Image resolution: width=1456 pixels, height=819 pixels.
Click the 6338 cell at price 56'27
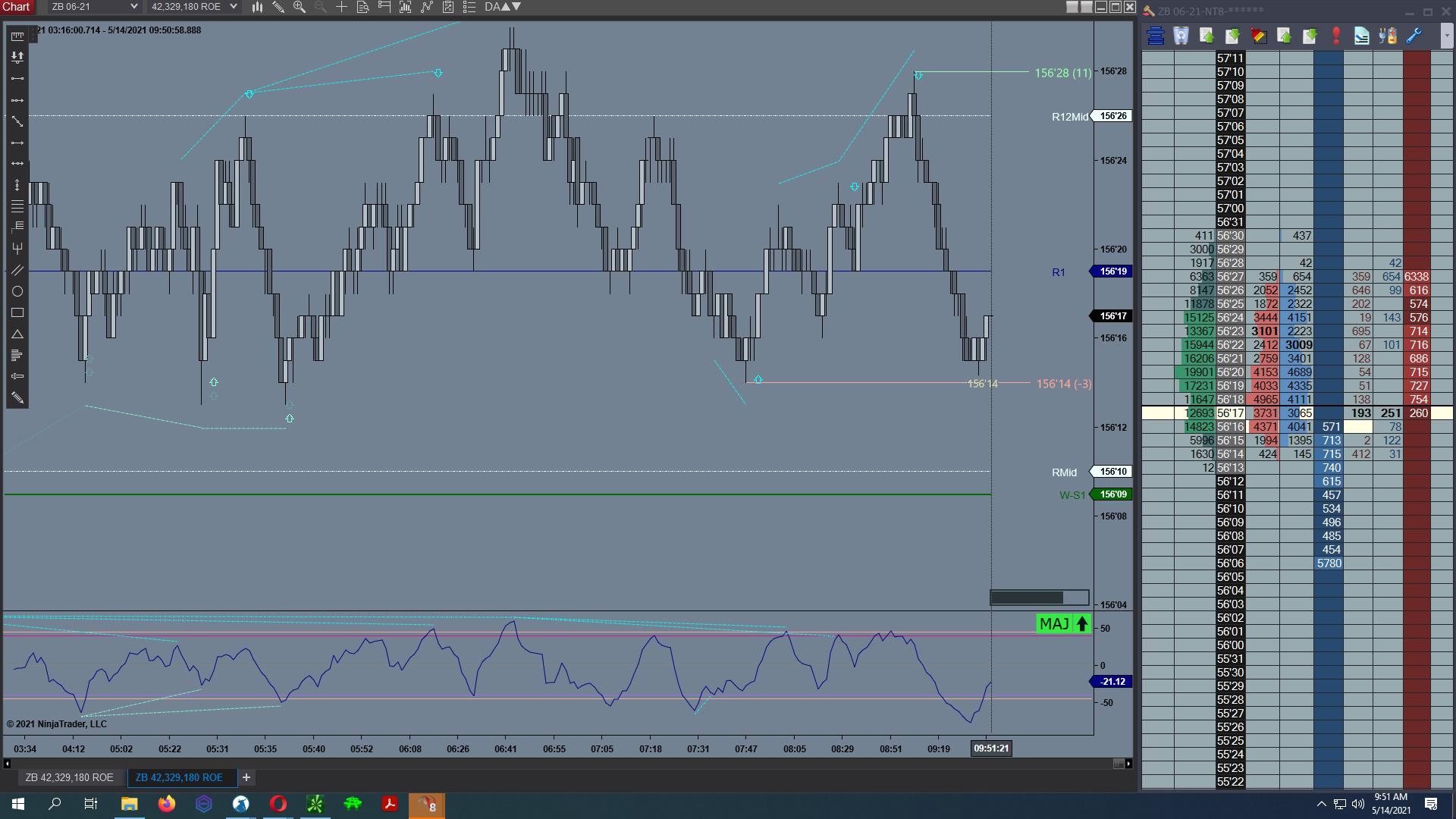[x=1417, y=277]
